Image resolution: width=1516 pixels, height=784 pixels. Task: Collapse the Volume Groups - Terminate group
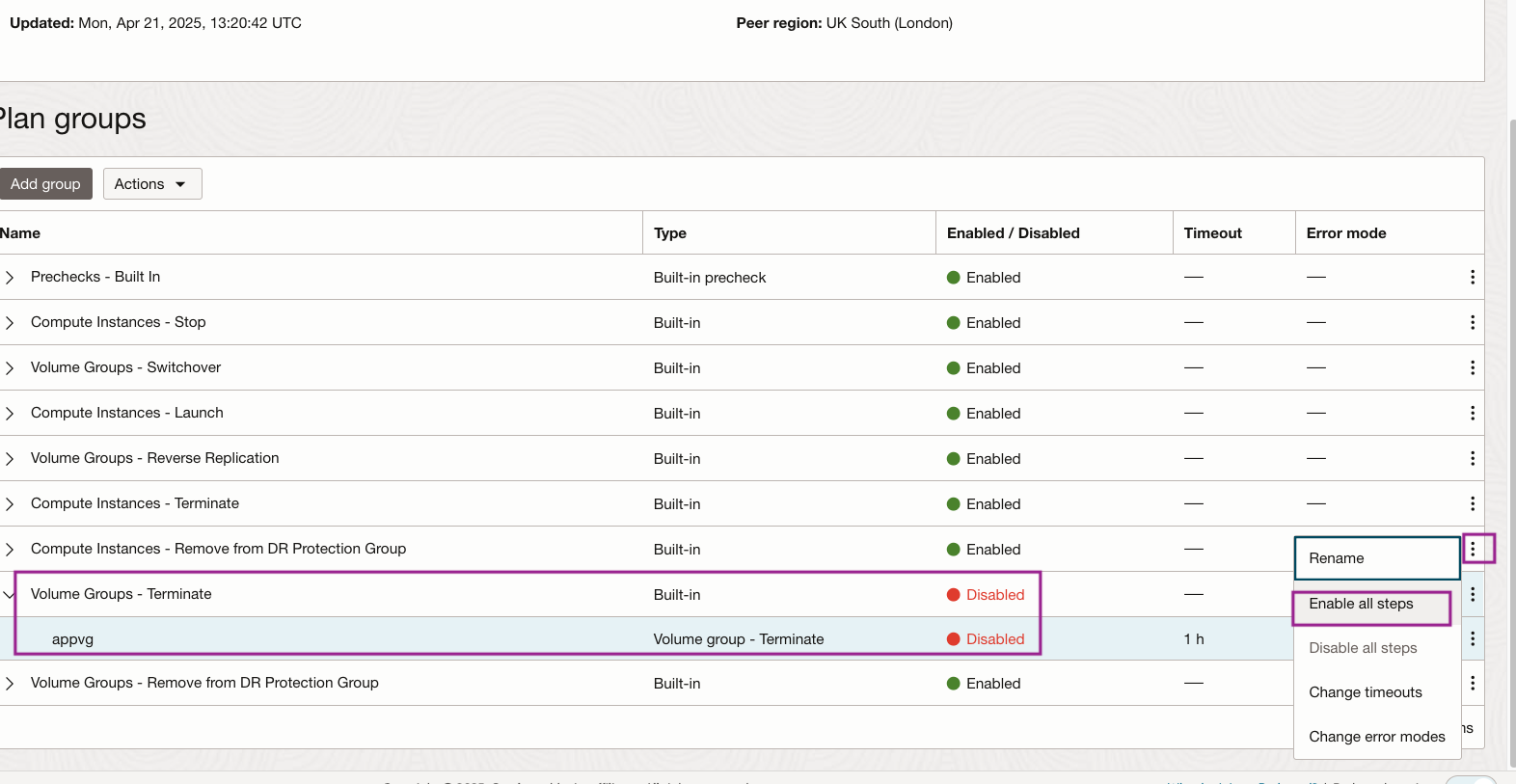point(9,595)
